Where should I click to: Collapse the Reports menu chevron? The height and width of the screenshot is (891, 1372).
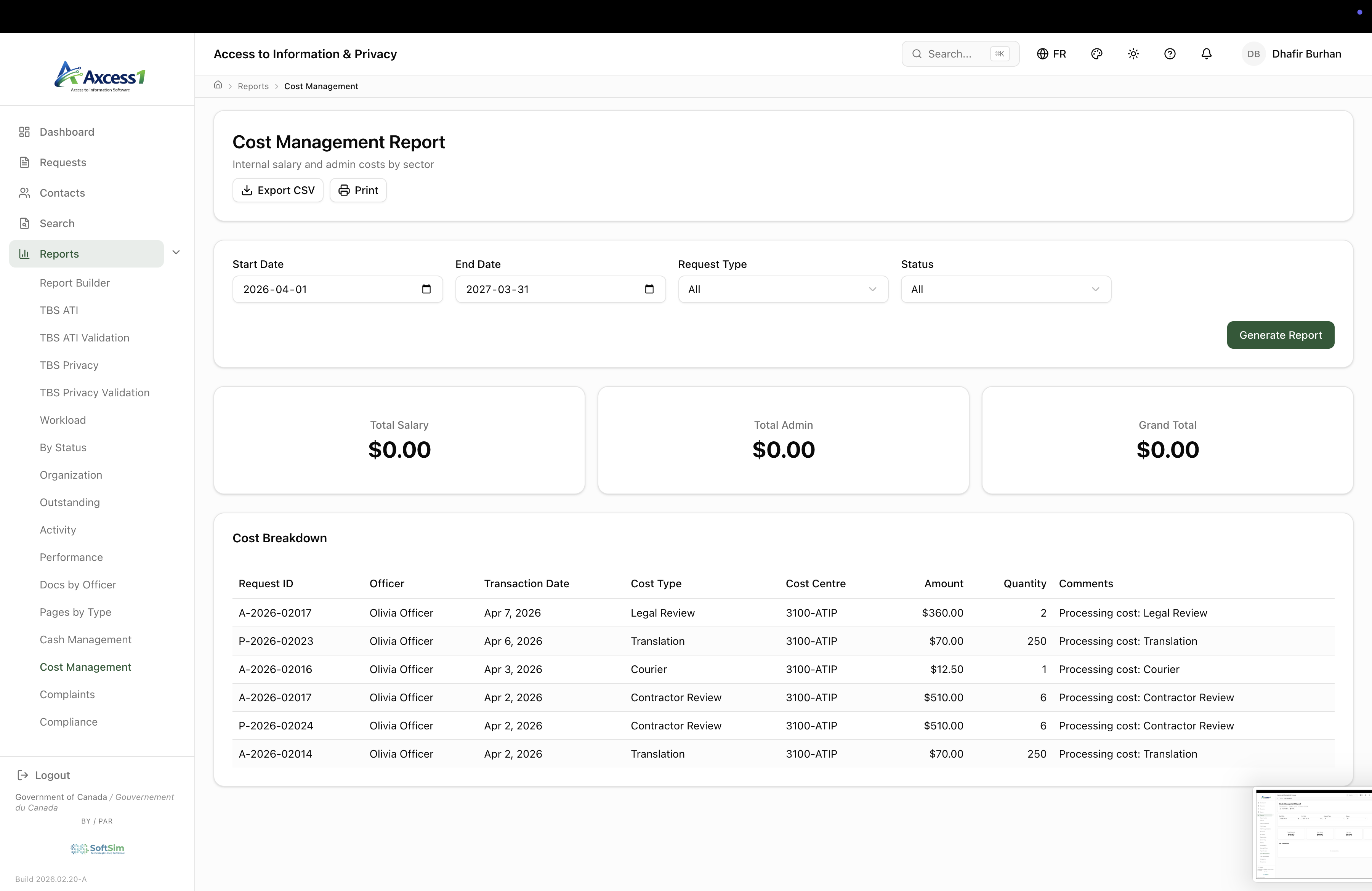pyautogui.click(x=176, y=252)
